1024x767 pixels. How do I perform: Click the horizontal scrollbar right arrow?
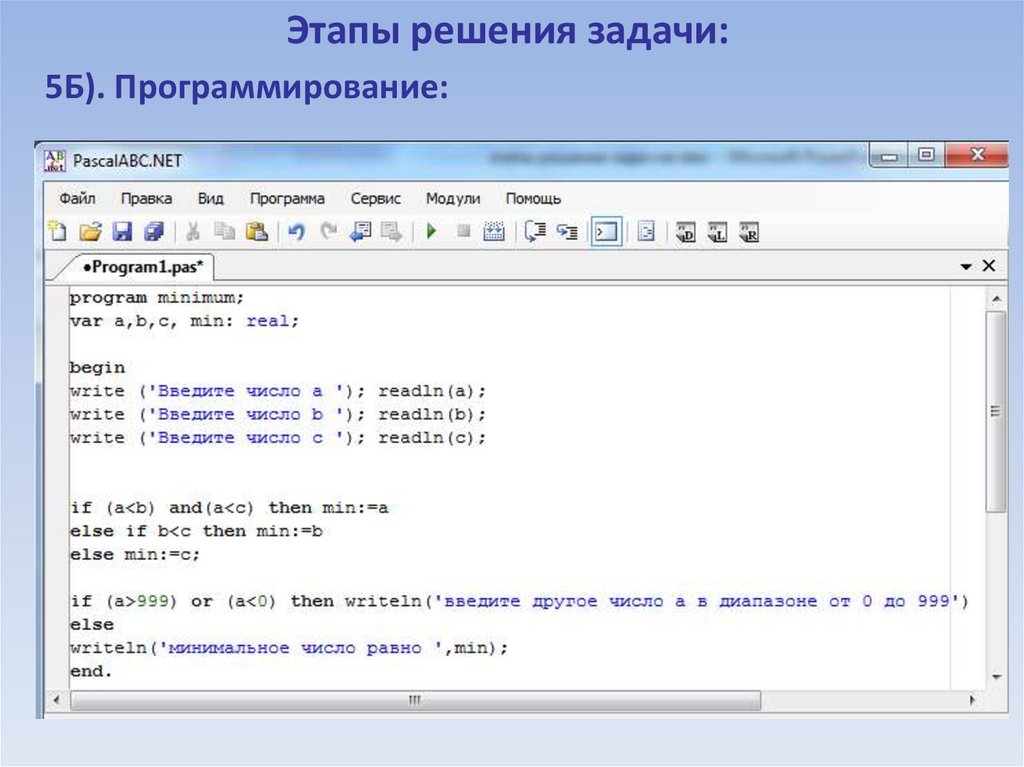[972, 700]
